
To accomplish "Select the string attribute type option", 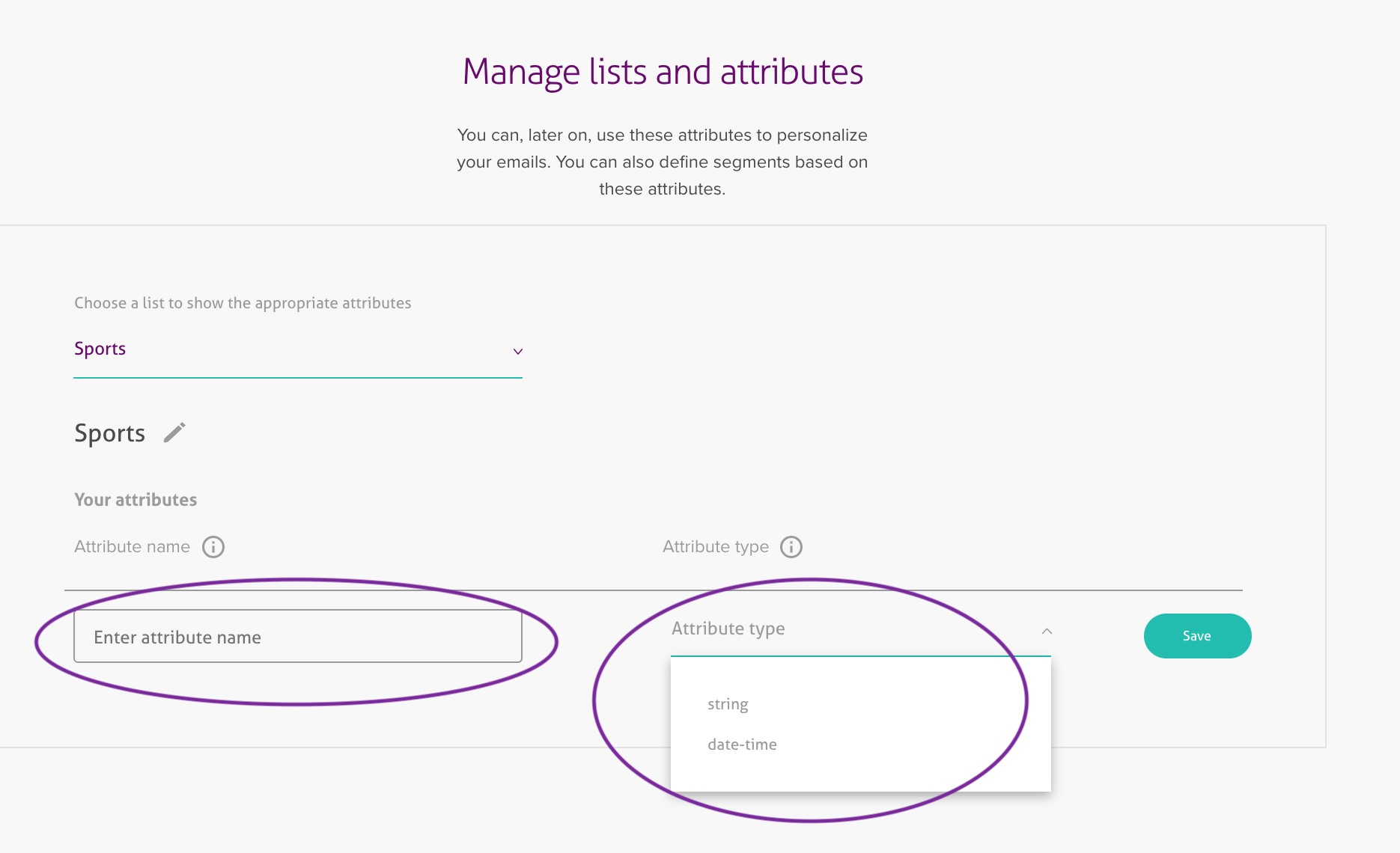I will click(728, 704).
